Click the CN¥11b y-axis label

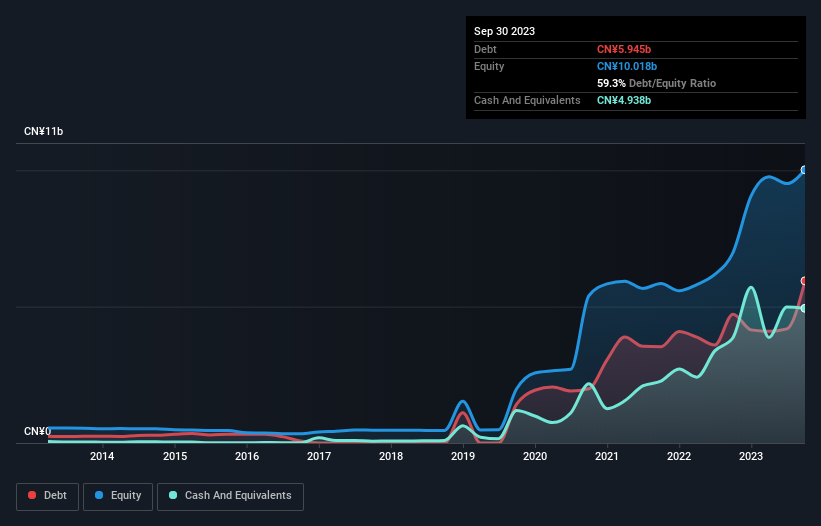[43, 131]
